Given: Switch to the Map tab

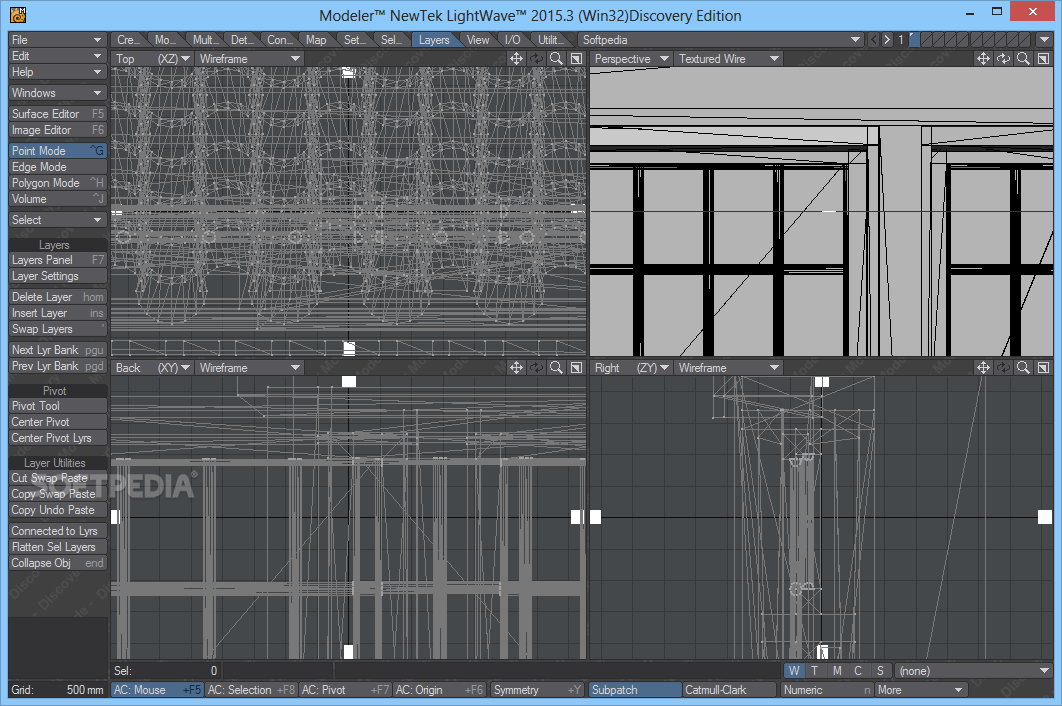Looking at the screenshot, I should click(316, 40).
